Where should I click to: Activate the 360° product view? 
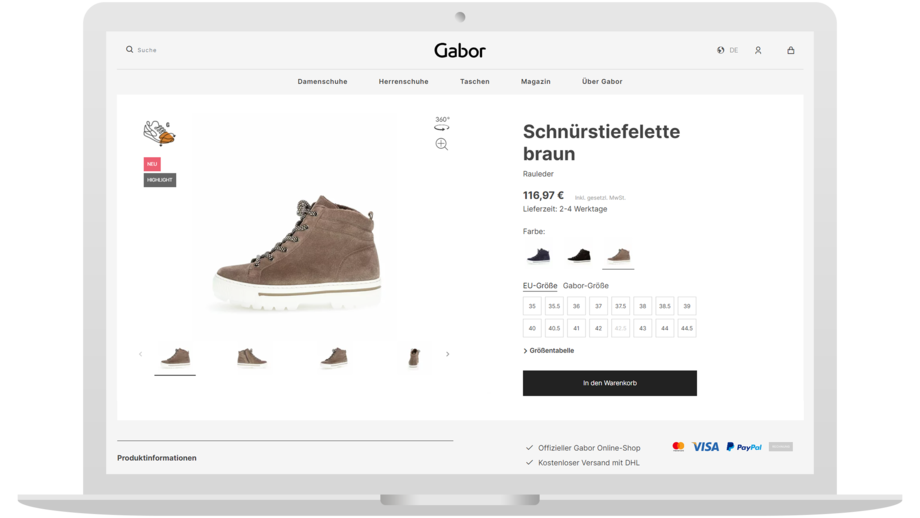[442, 123]
